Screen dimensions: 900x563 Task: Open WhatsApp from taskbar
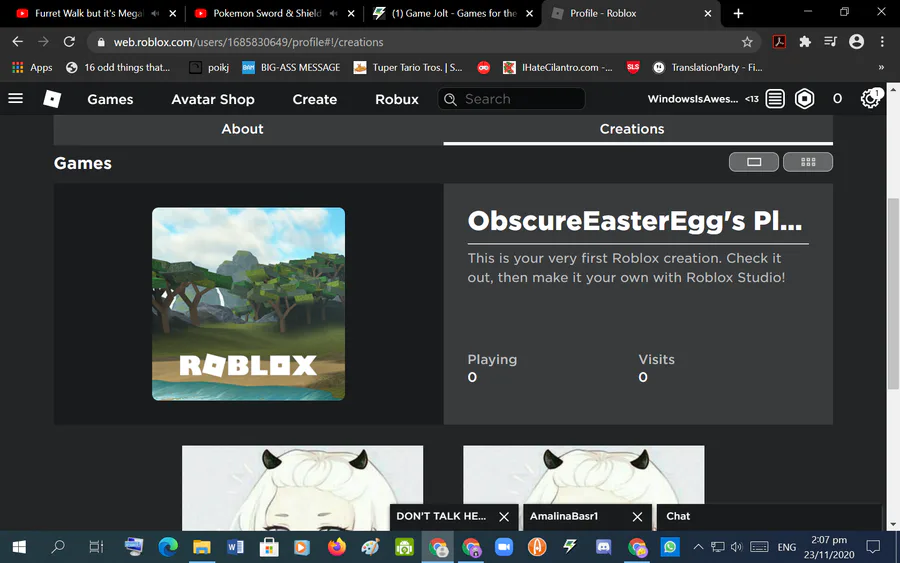(x=669, y=547)
